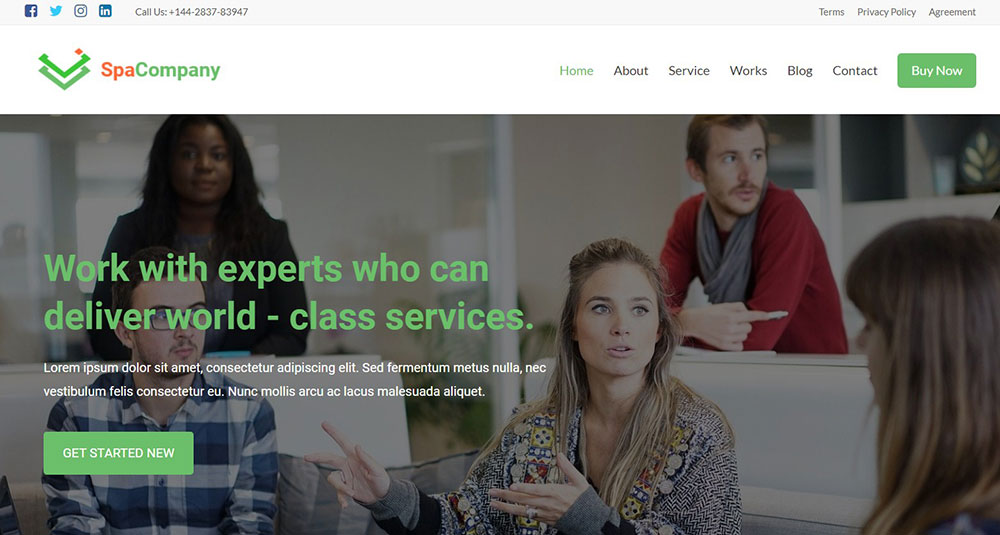
Task: Click the GET STARTED NEW button
Action: click(118, 453)
